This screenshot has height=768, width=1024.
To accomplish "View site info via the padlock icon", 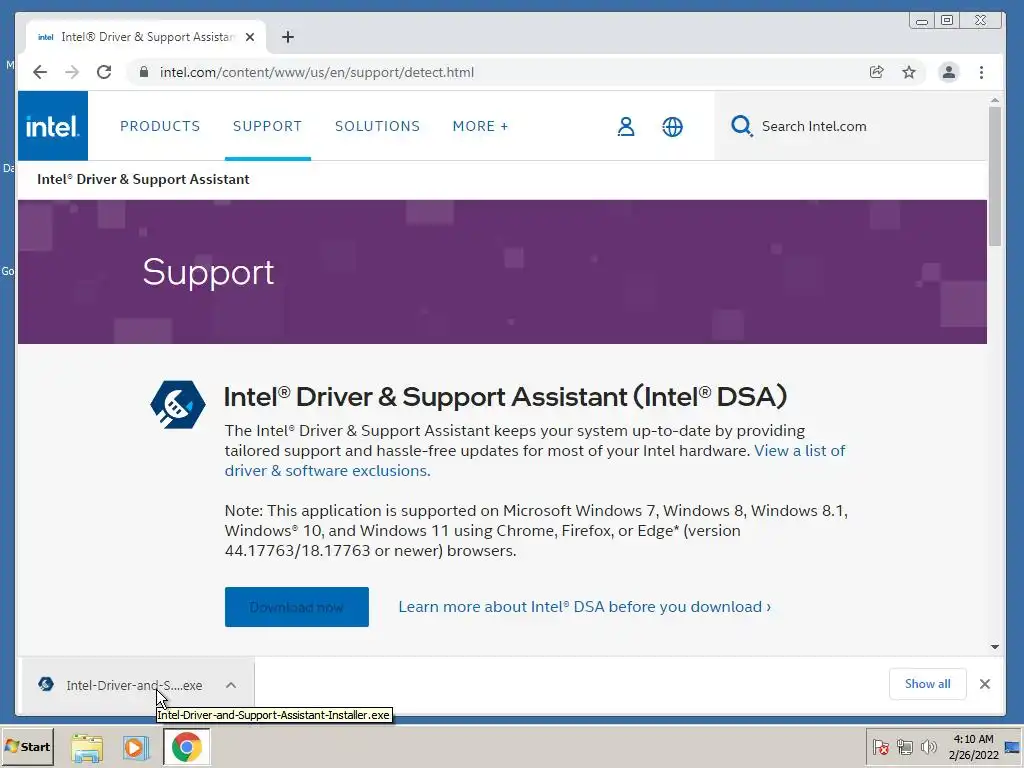I will 144,72.
